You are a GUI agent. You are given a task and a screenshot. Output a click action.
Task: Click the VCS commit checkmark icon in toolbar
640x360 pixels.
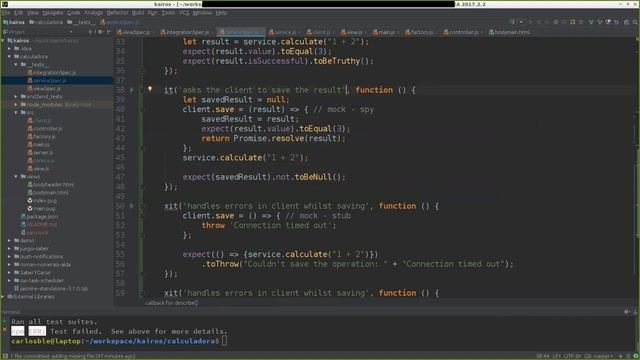(x=600, y=22)
